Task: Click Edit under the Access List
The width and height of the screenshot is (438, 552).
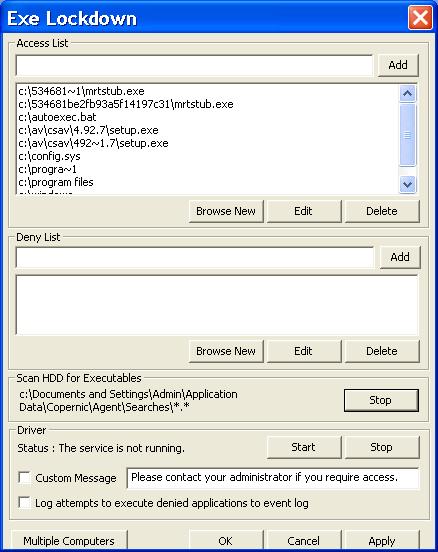Action: [304, 211]
